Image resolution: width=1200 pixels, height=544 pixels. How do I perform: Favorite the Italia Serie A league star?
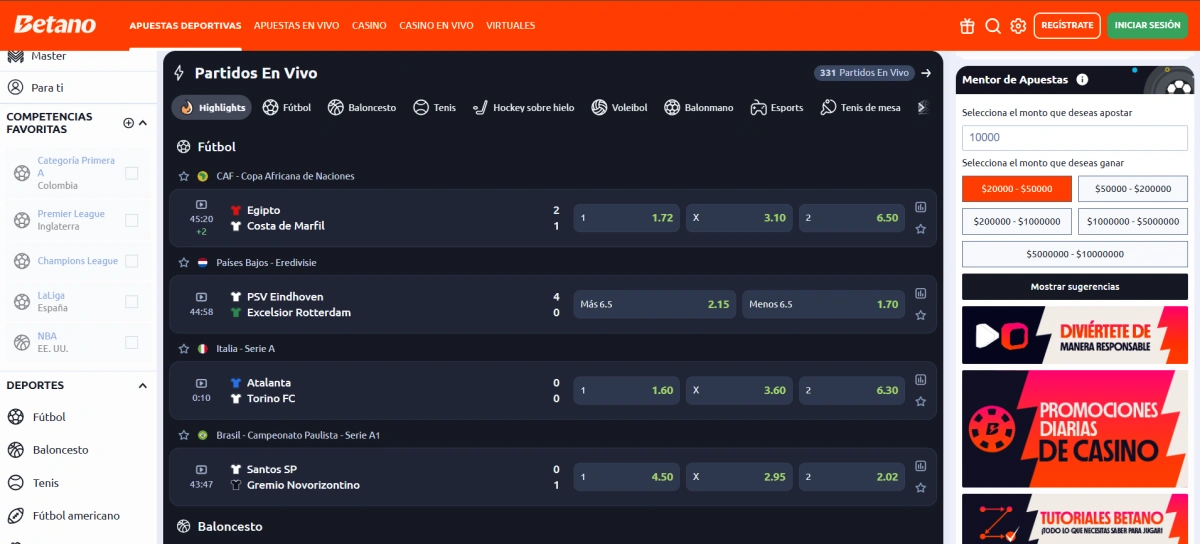point(183,349)
